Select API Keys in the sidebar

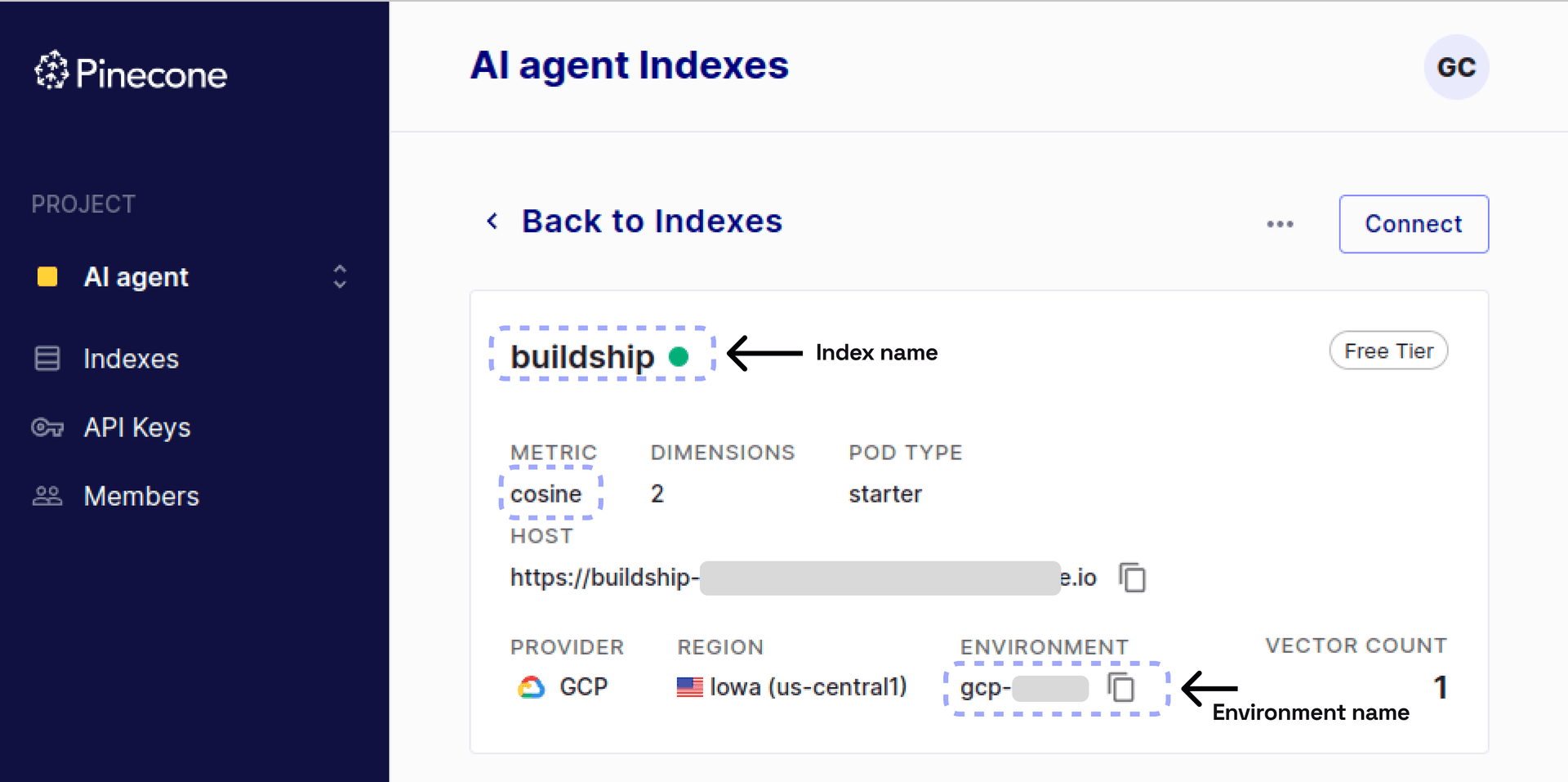click(137, 427)
